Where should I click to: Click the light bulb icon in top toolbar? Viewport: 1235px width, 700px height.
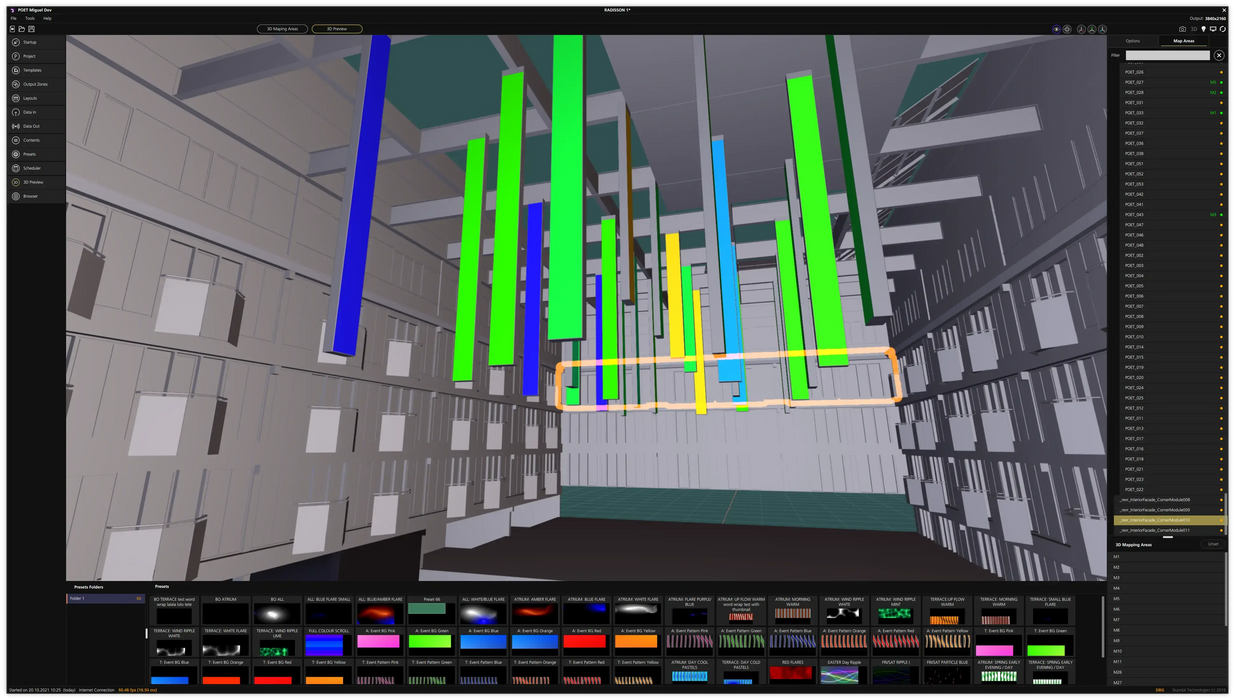pyautogui.click(x=1203, y=29)
